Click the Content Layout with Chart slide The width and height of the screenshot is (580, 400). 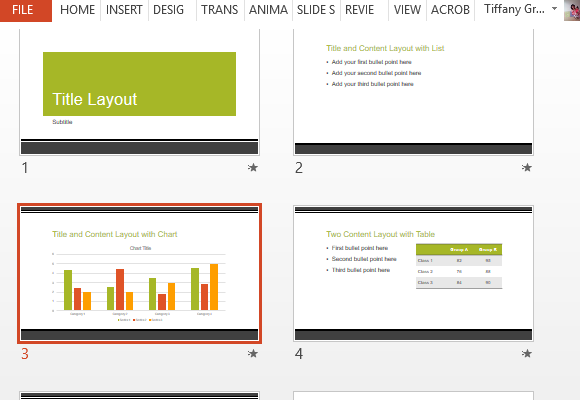pos(139,273)
